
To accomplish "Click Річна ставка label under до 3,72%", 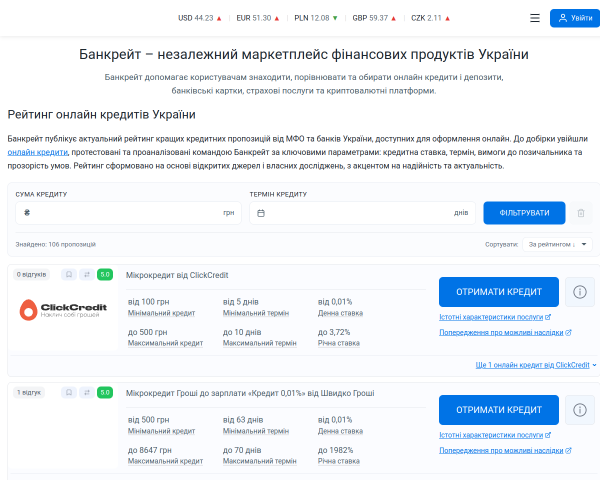I will coord(339,343).
